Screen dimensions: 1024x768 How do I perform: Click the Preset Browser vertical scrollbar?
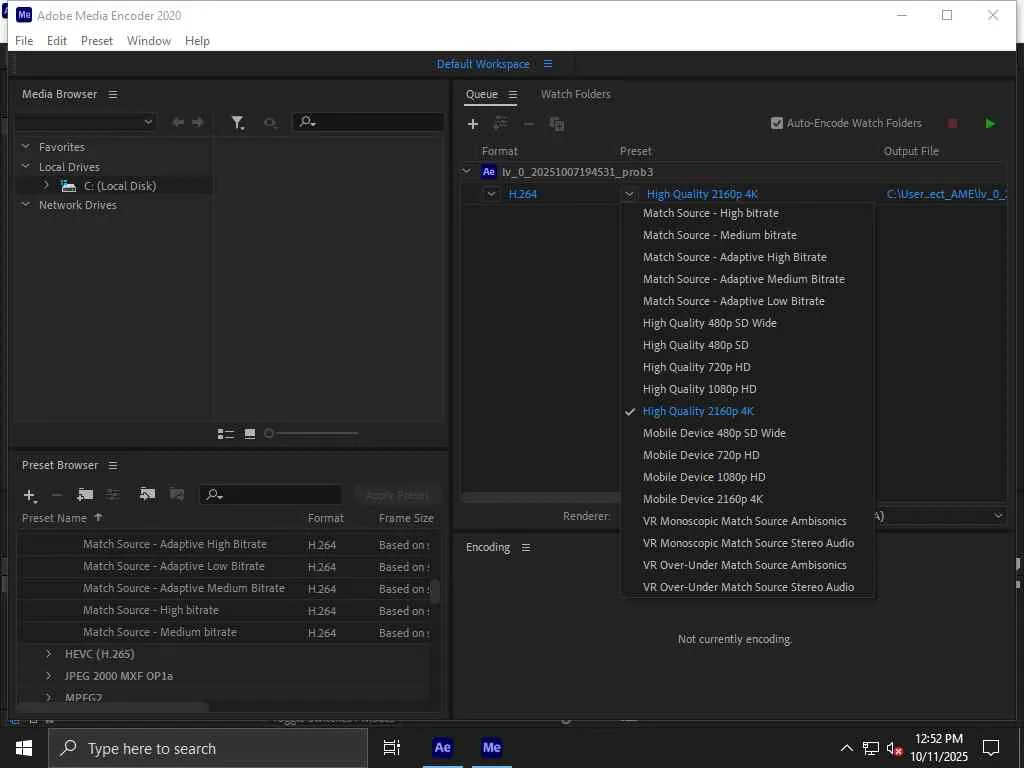[x=434, y=591]
